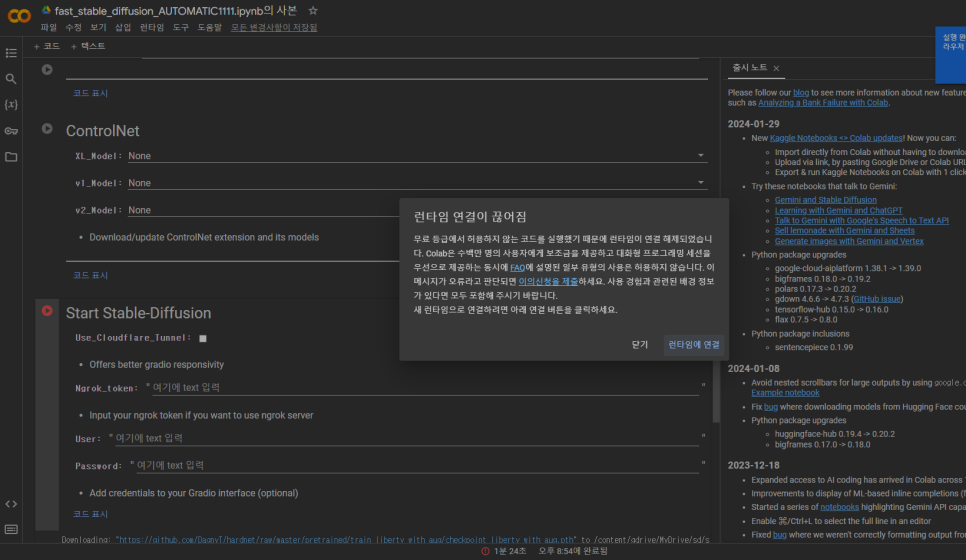Expand the v1_Model dropdown
The image size is (966, 560).
pyautogui.click(x=417, y=183)
